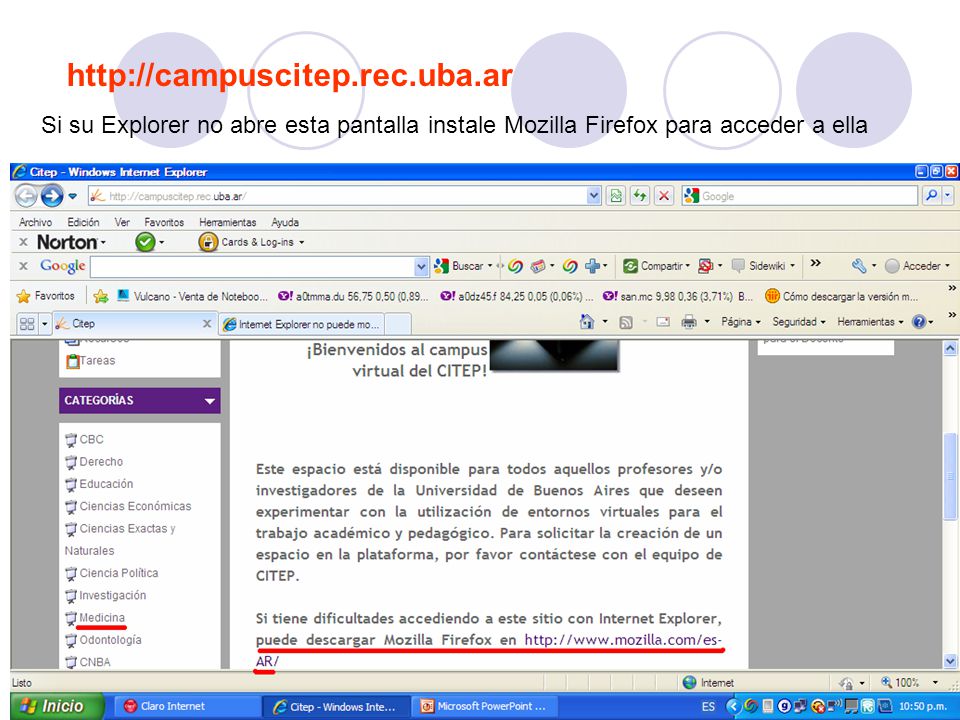Click the Quick Tabs grid icon
Viewport: 960px width, 720px height.
(27, 323)
